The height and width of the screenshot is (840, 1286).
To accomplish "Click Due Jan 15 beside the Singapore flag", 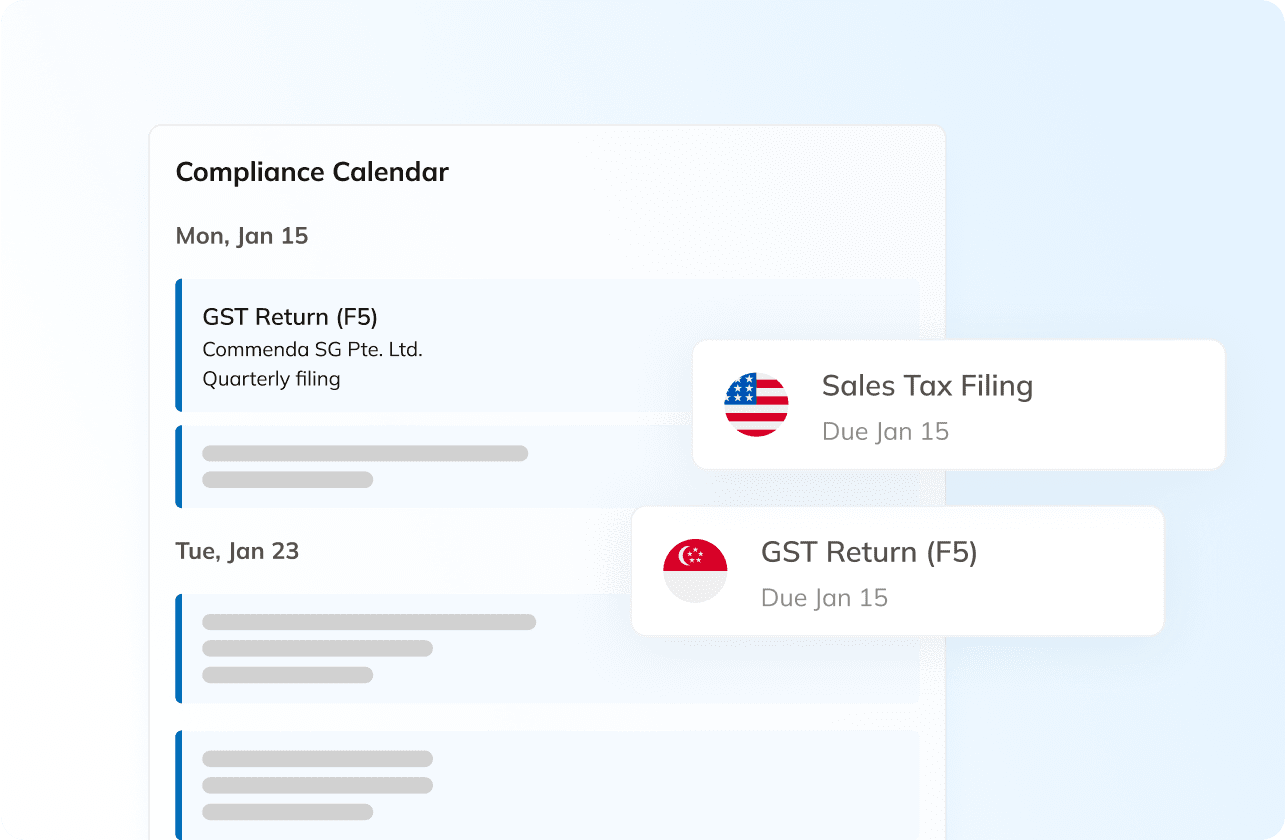I will coord(824,598).
